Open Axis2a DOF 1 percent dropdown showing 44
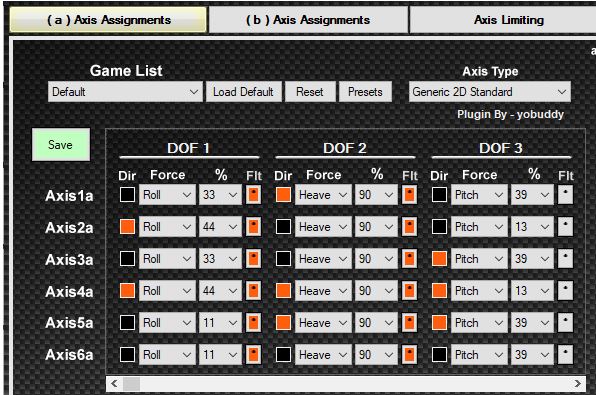 (220, 227)
